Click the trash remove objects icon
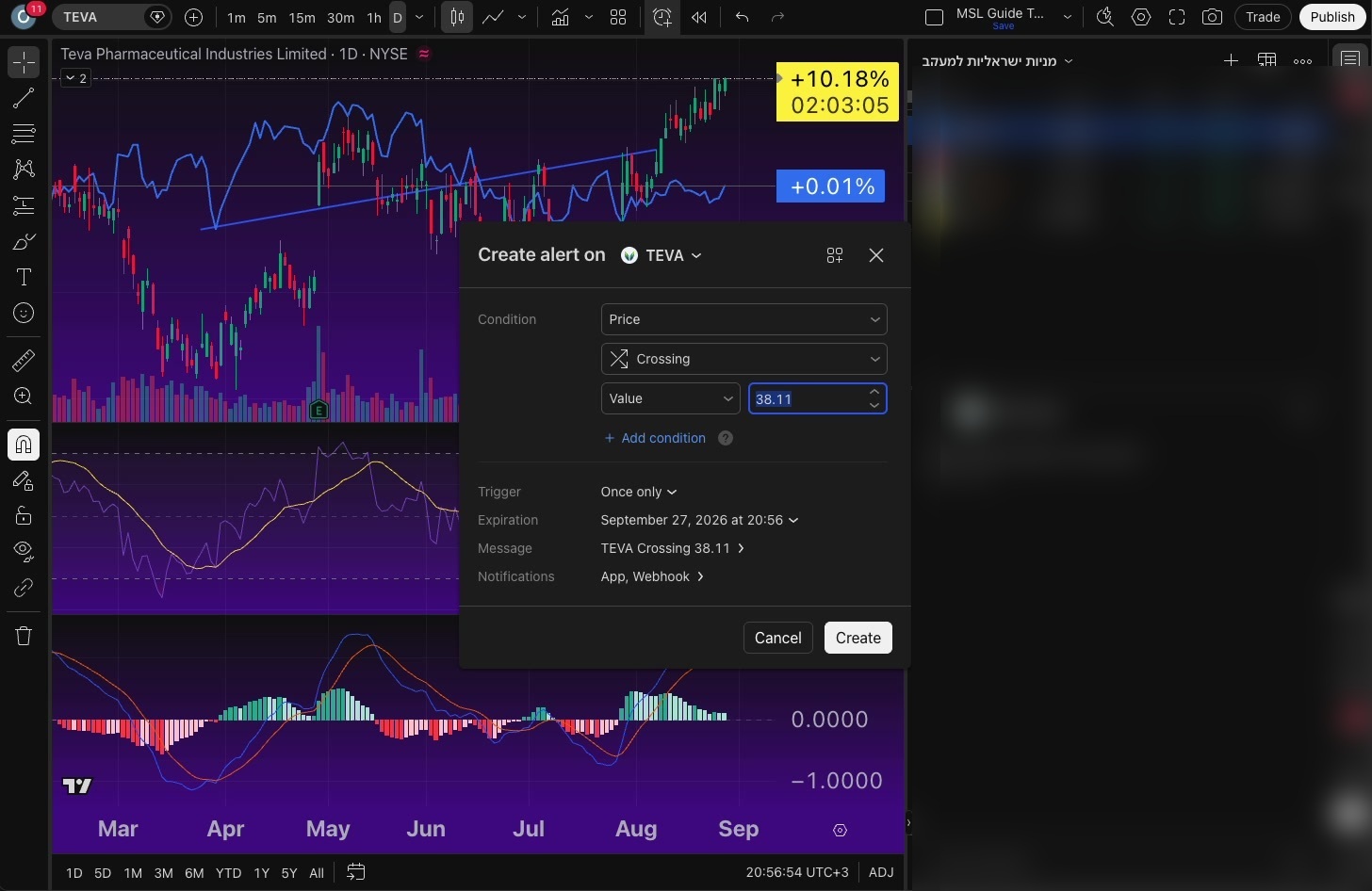Image resolution: width=1372 pixels, height=891 pixels. (x=24, y=636)
